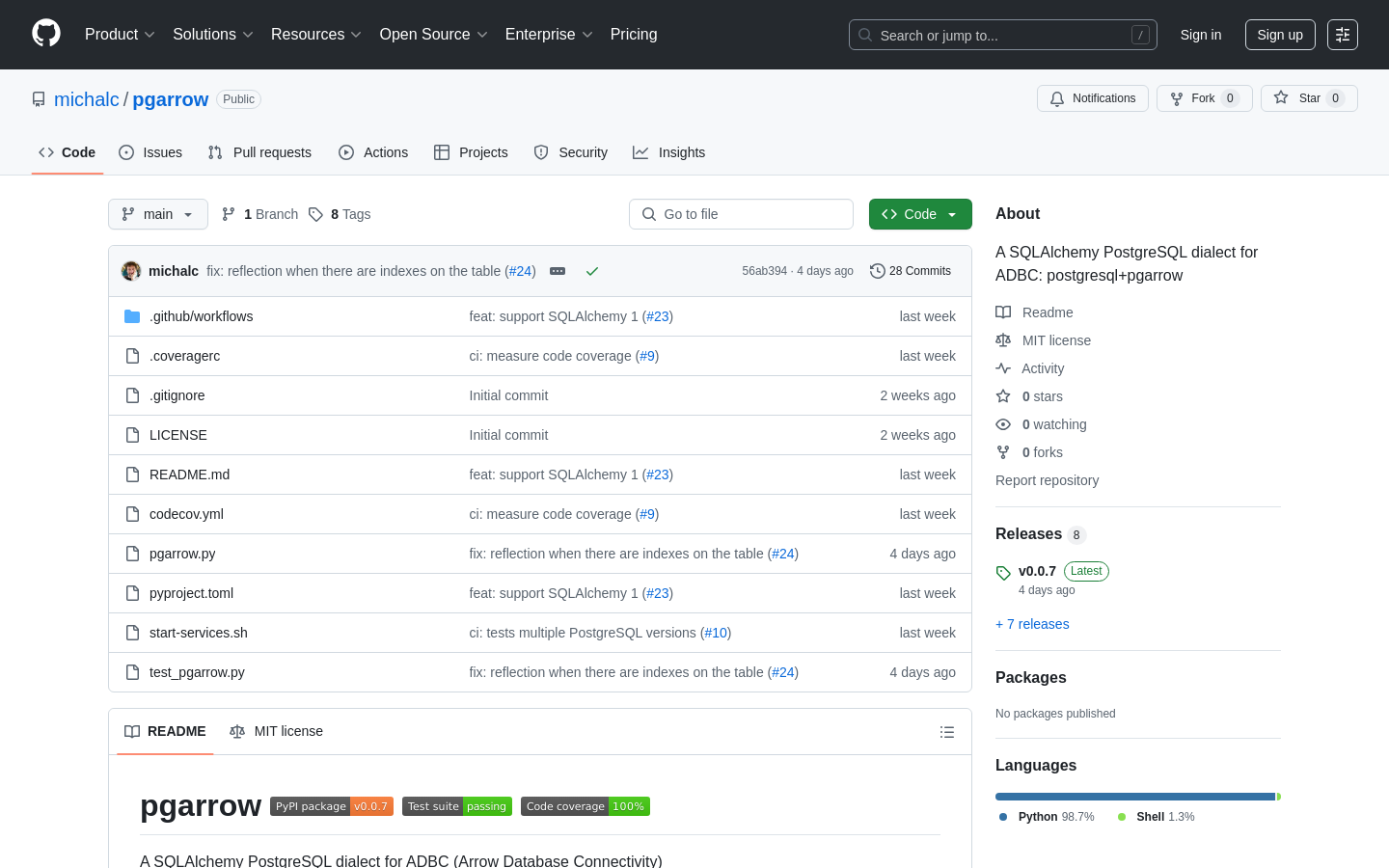Image resolution: width=1389 pixels, height=868 pixels.
Task: Go to the Actions tab
Action: click(373, 152)
